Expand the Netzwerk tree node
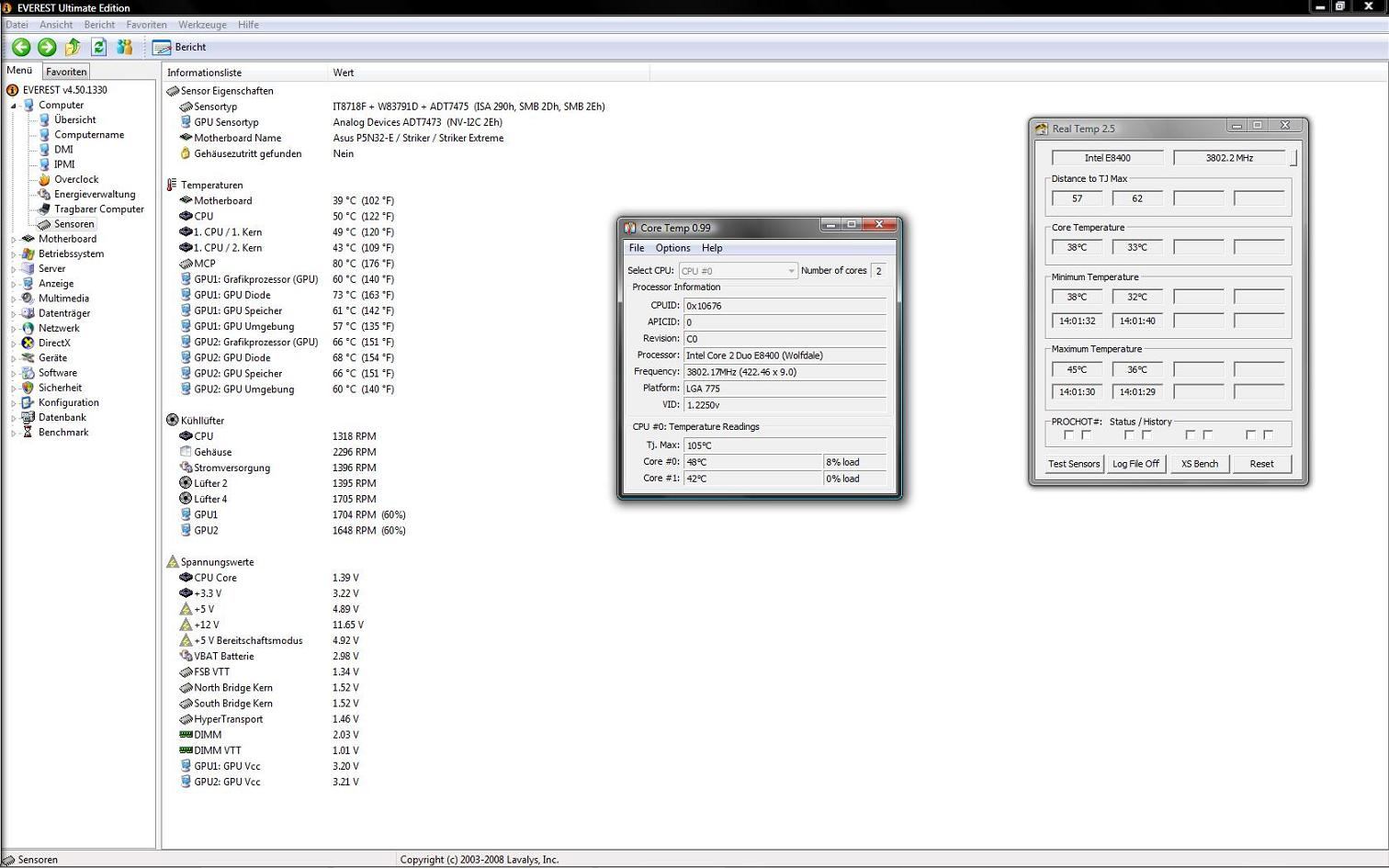Viewport: 1389px width, 868px height. point(14,328)
